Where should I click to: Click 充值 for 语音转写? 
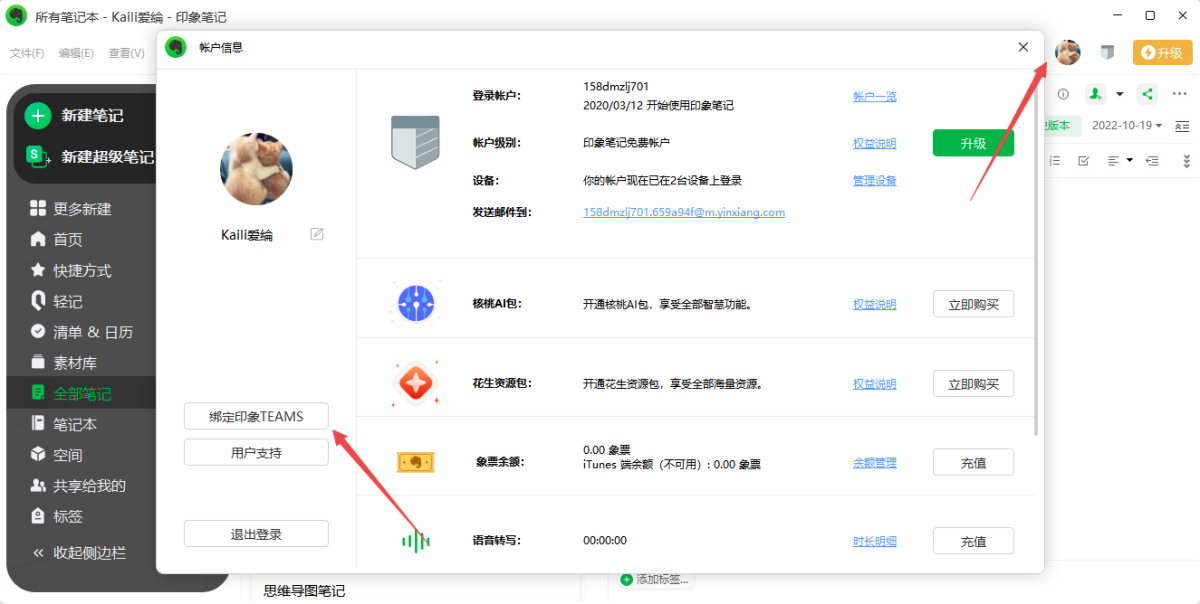click(x=973, y=541)
